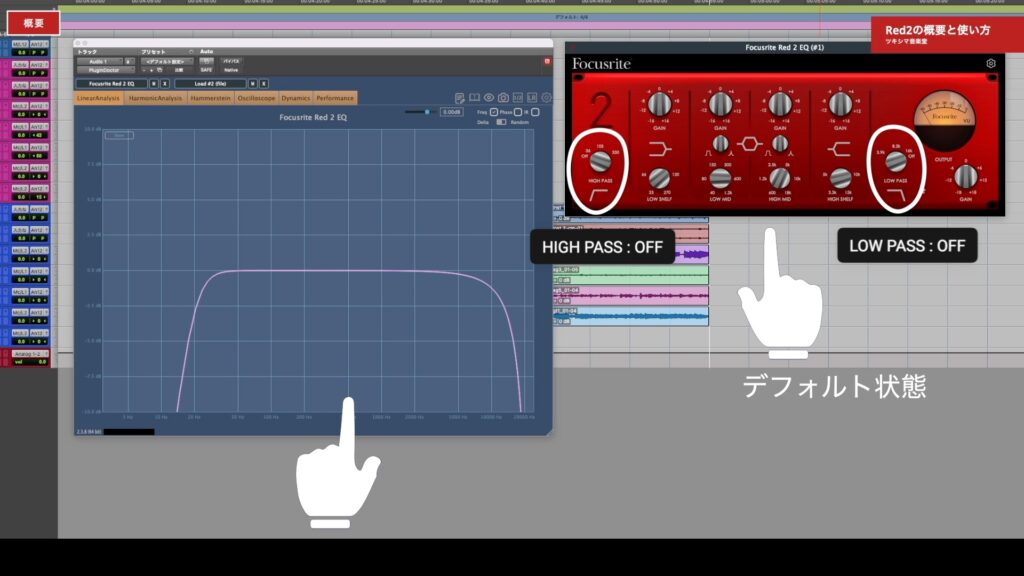The height and width of the screenshot is (576, 1024).
Task: Click the X button beside Focusrite Red 2 EQ slot
Action: click(x=165, y=84)
